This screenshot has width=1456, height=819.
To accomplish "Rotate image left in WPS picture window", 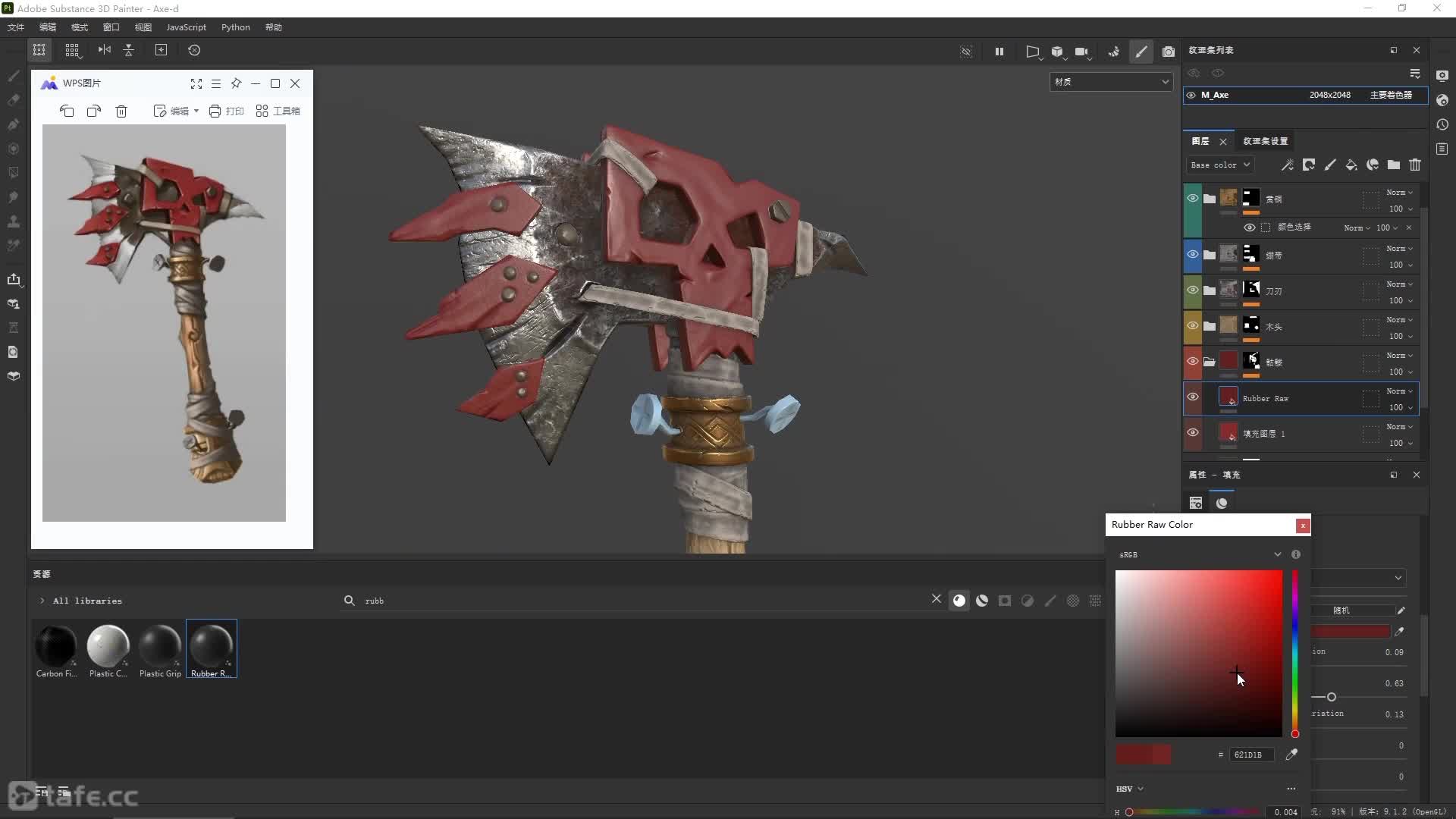I will point(67,111).
